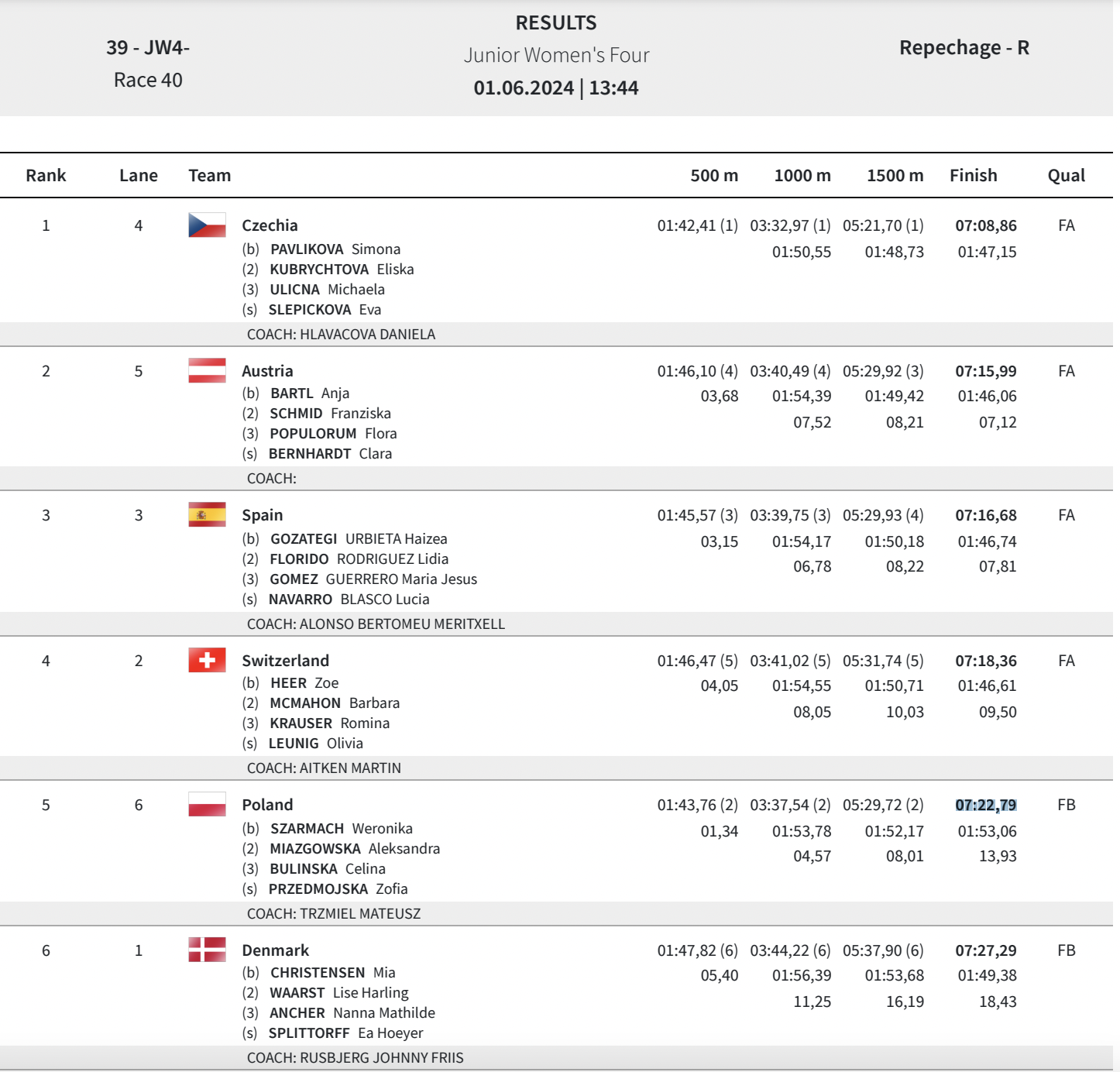Click the Poland flag icon
This screenshot has width=1120, height=1072.
click(207, 804)
